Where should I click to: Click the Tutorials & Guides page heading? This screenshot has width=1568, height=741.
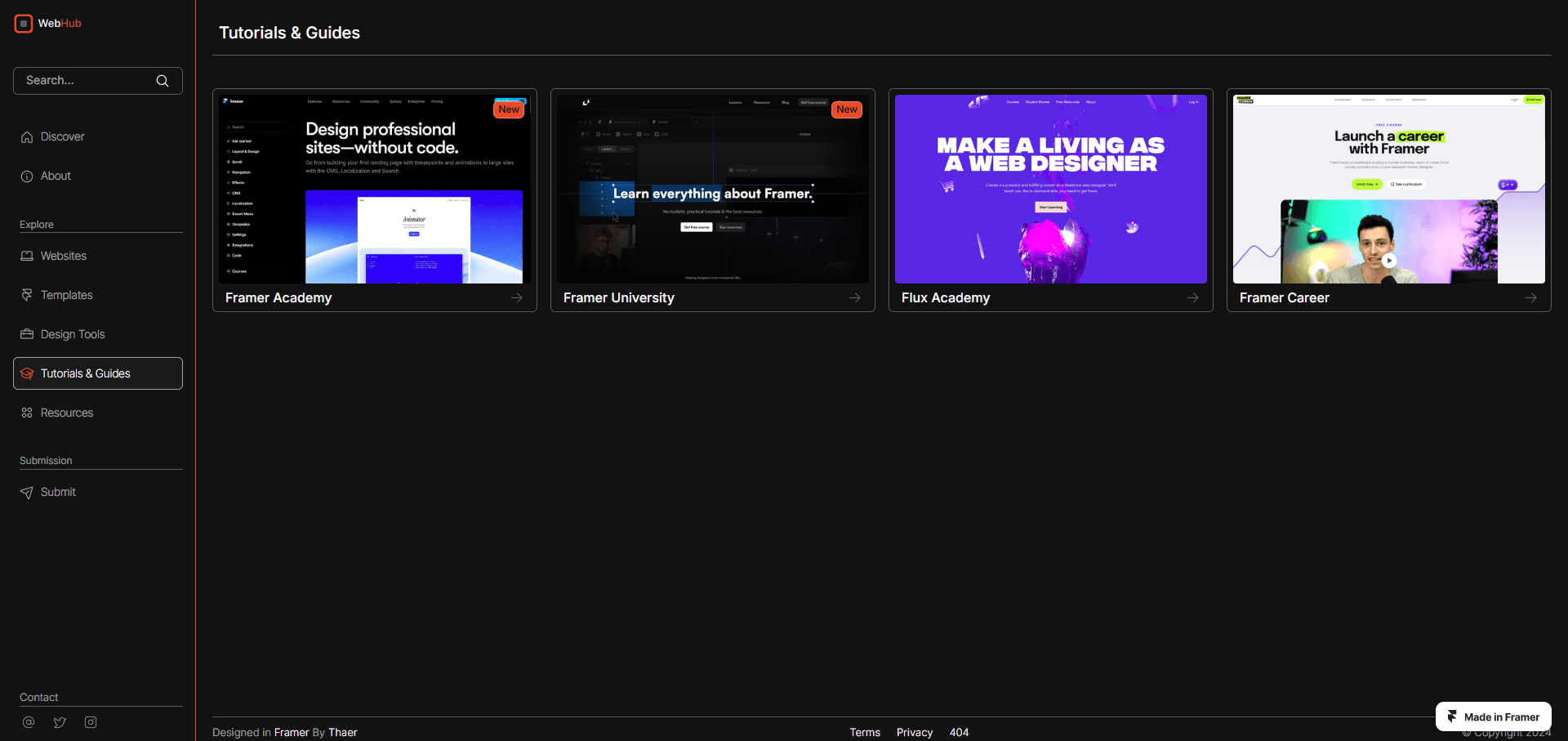[x=290, y=33]
